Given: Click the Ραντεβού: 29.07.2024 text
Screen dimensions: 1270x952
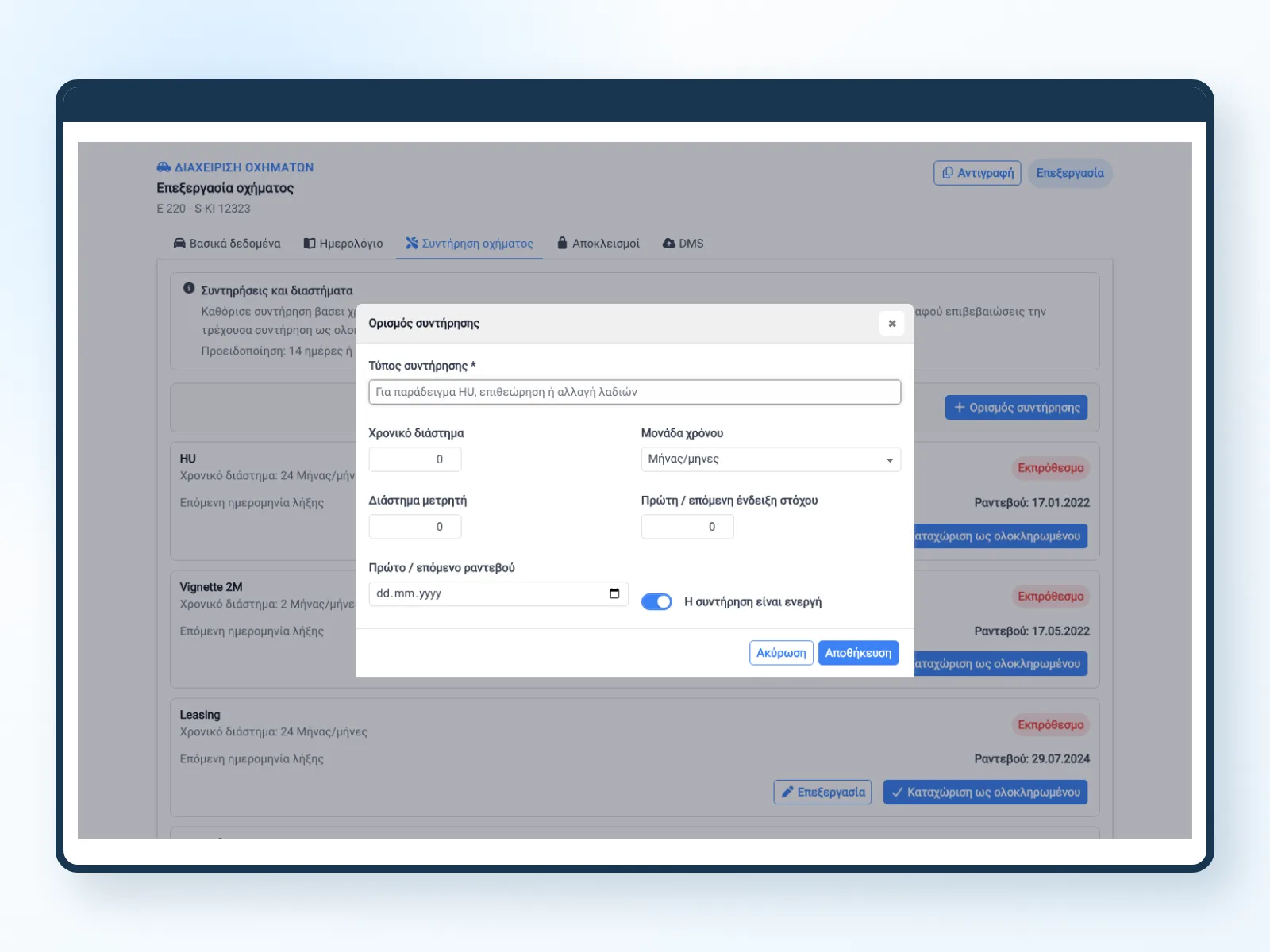Looking at the screenshot, I should tap(1032, 759).
